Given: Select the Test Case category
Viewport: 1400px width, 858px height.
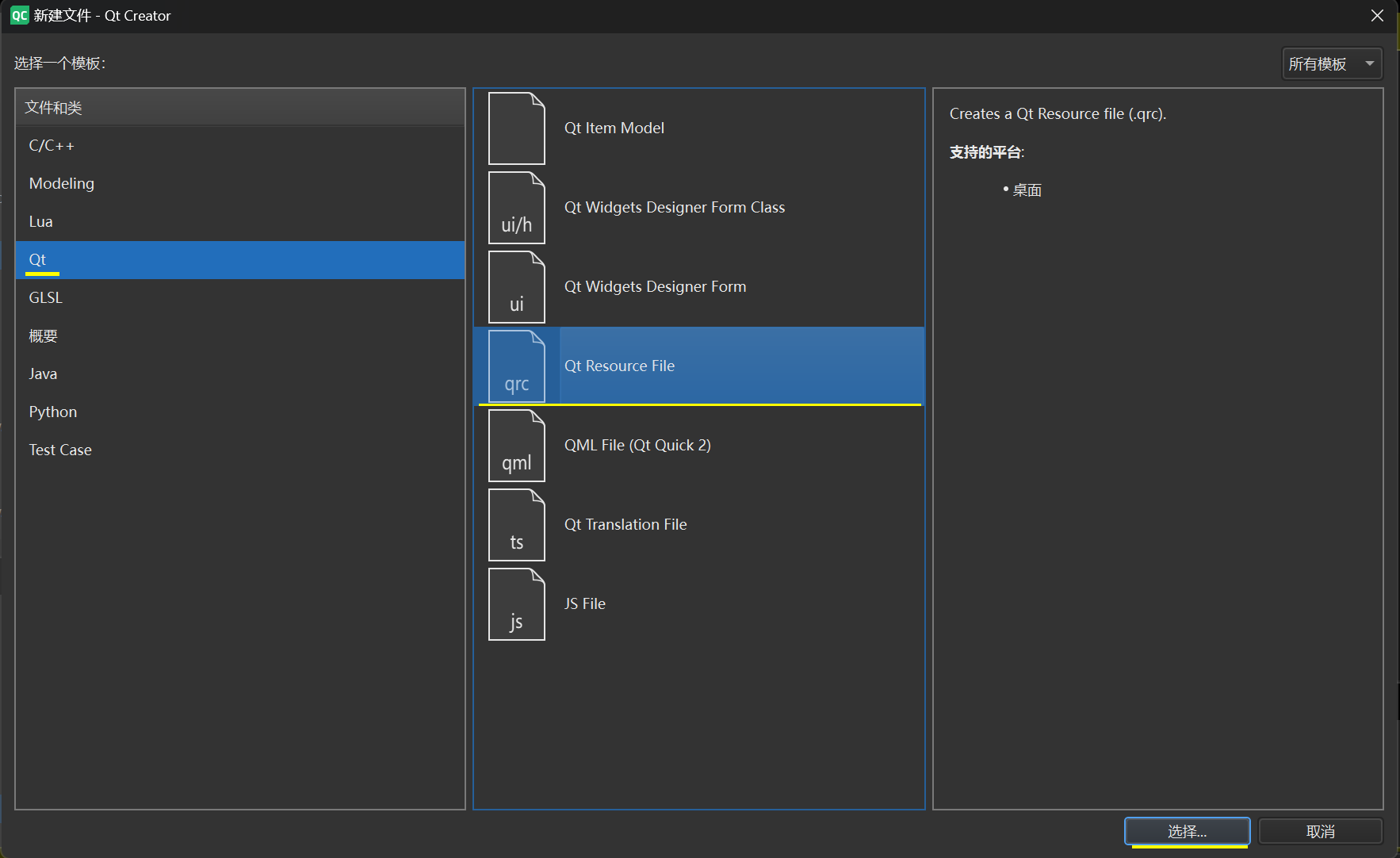Looking at the screenshot, I should (x=240, y=450).
